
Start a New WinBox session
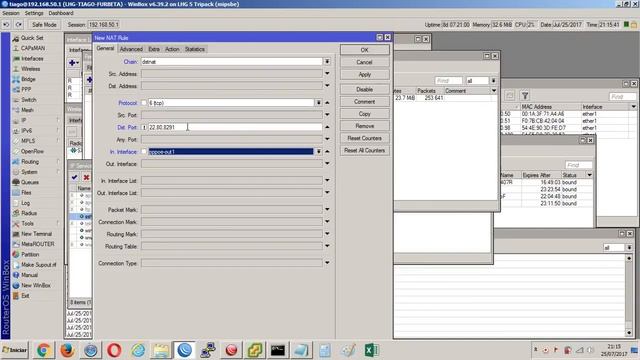click(x=36, y=285)
